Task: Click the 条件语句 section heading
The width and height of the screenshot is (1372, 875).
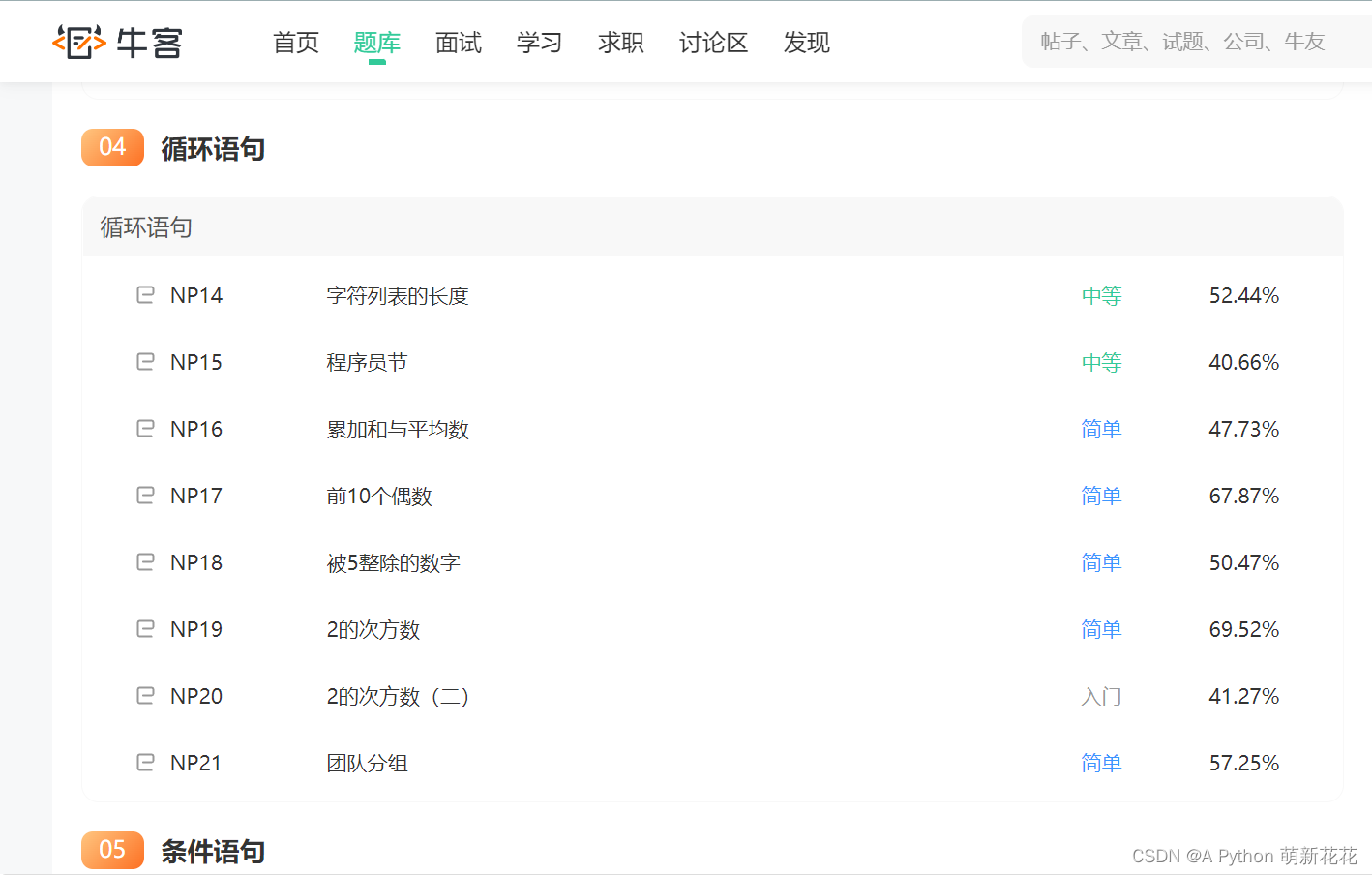Action: [x=213, y=852]
